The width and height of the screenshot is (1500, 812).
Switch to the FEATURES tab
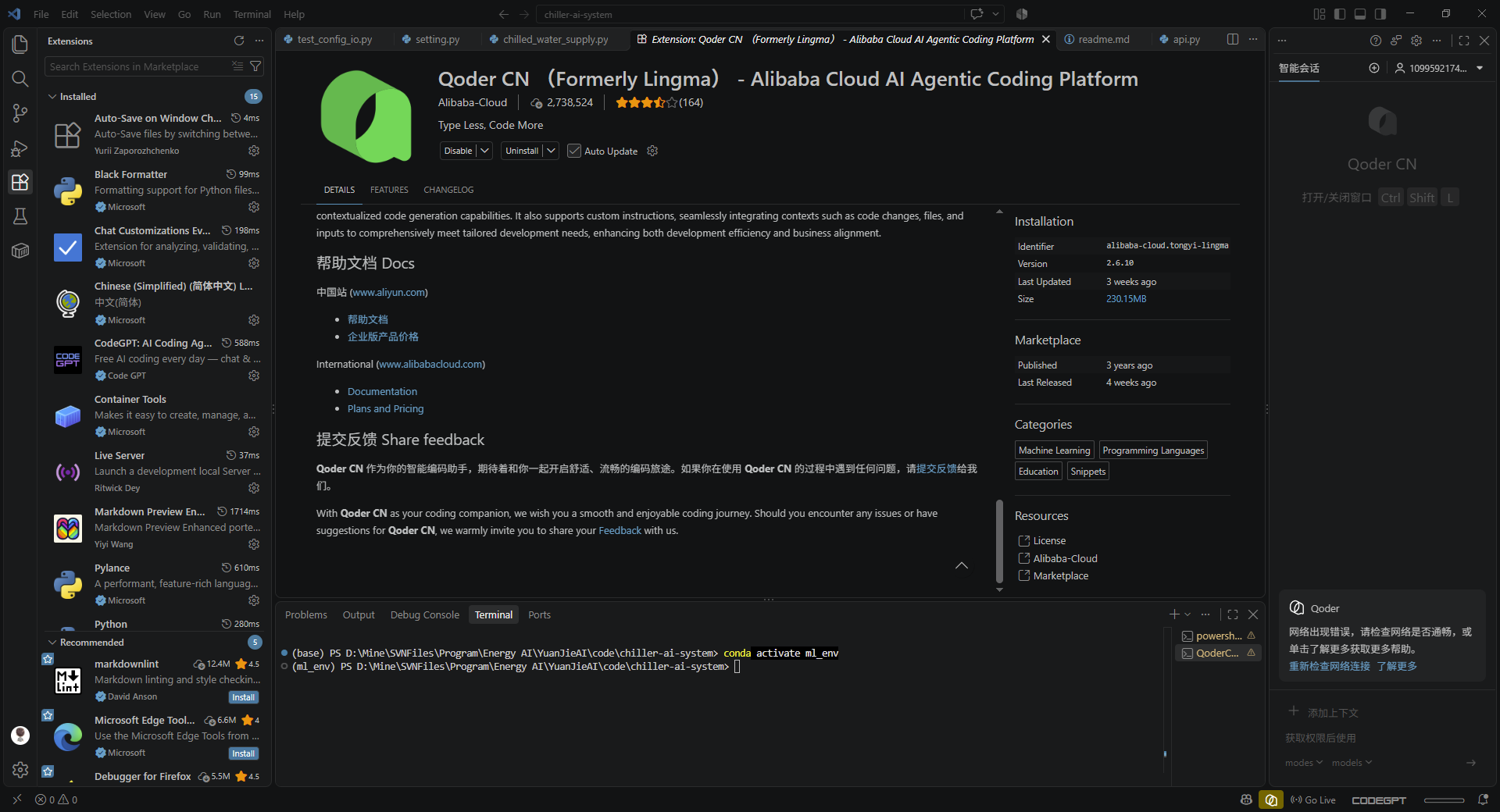point(389,190)
